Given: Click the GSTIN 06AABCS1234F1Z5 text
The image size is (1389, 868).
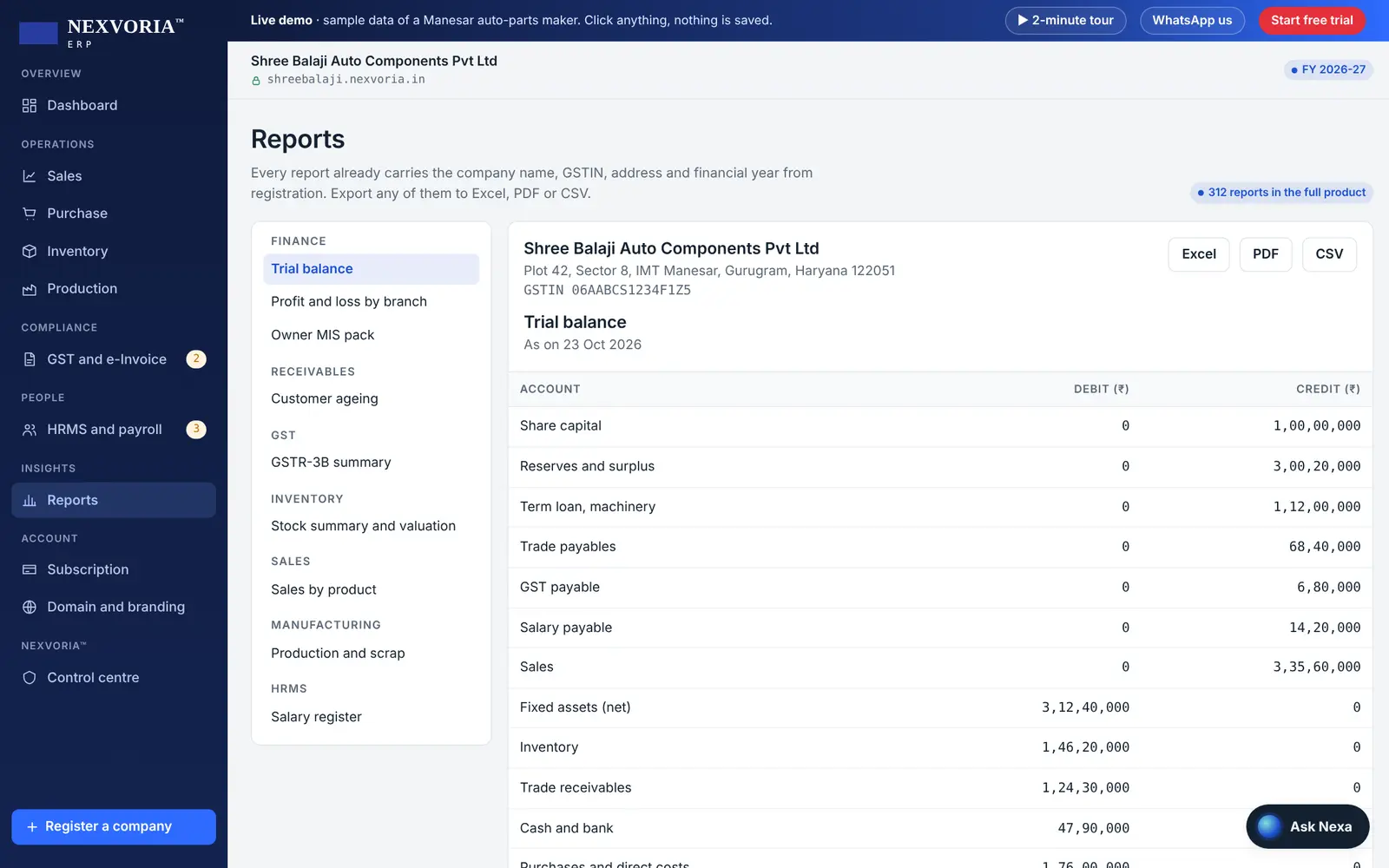Looking at the screenshot, I should point(608,291).
